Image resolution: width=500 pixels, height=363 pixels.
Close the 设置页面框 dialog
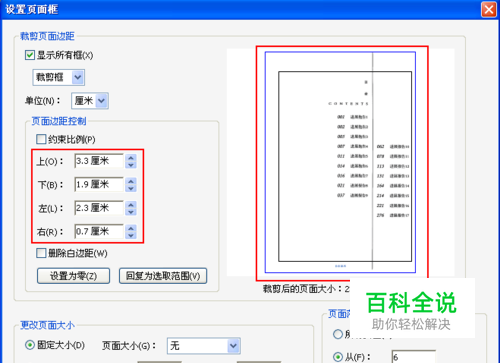[x=489, y=9]
